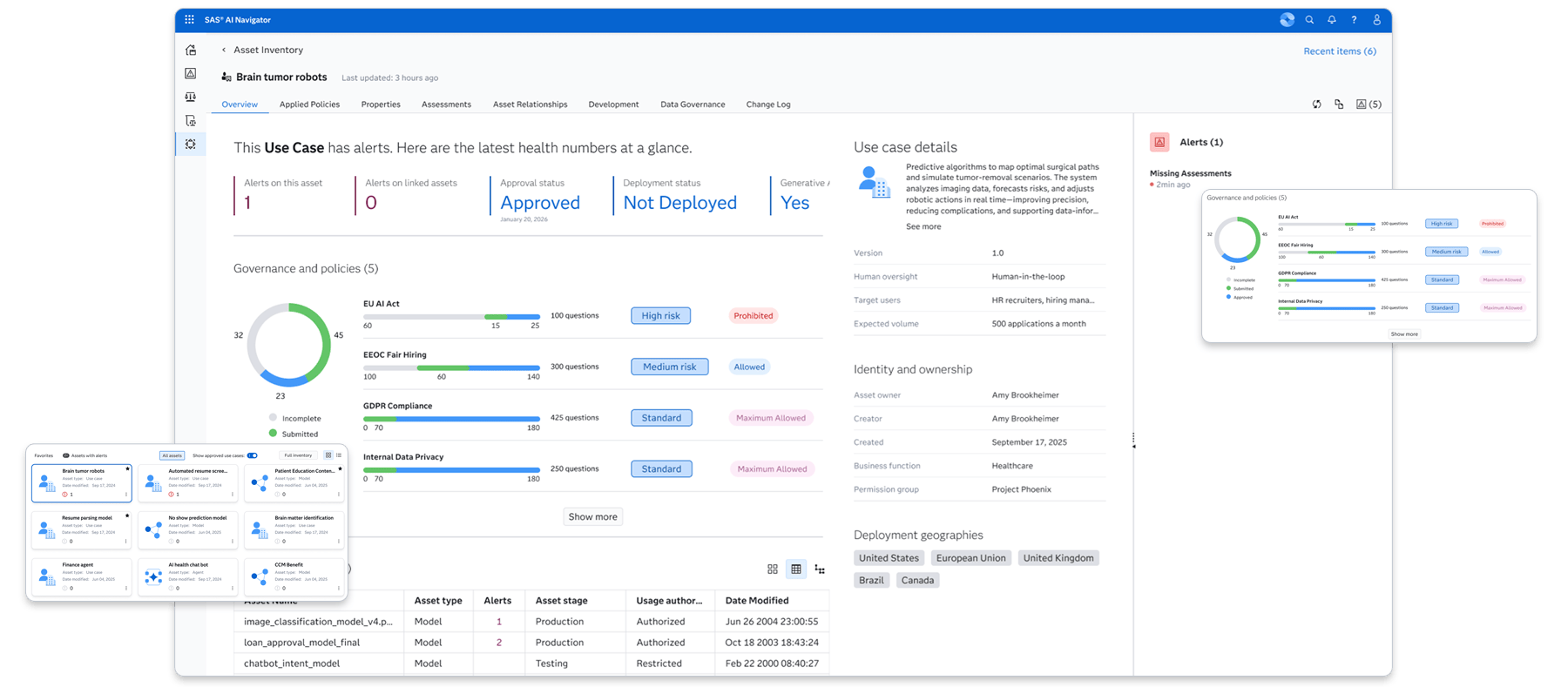Click the EU AI Act progress bar
This screenshot has height=687, width=1568.
coord(451,317)
